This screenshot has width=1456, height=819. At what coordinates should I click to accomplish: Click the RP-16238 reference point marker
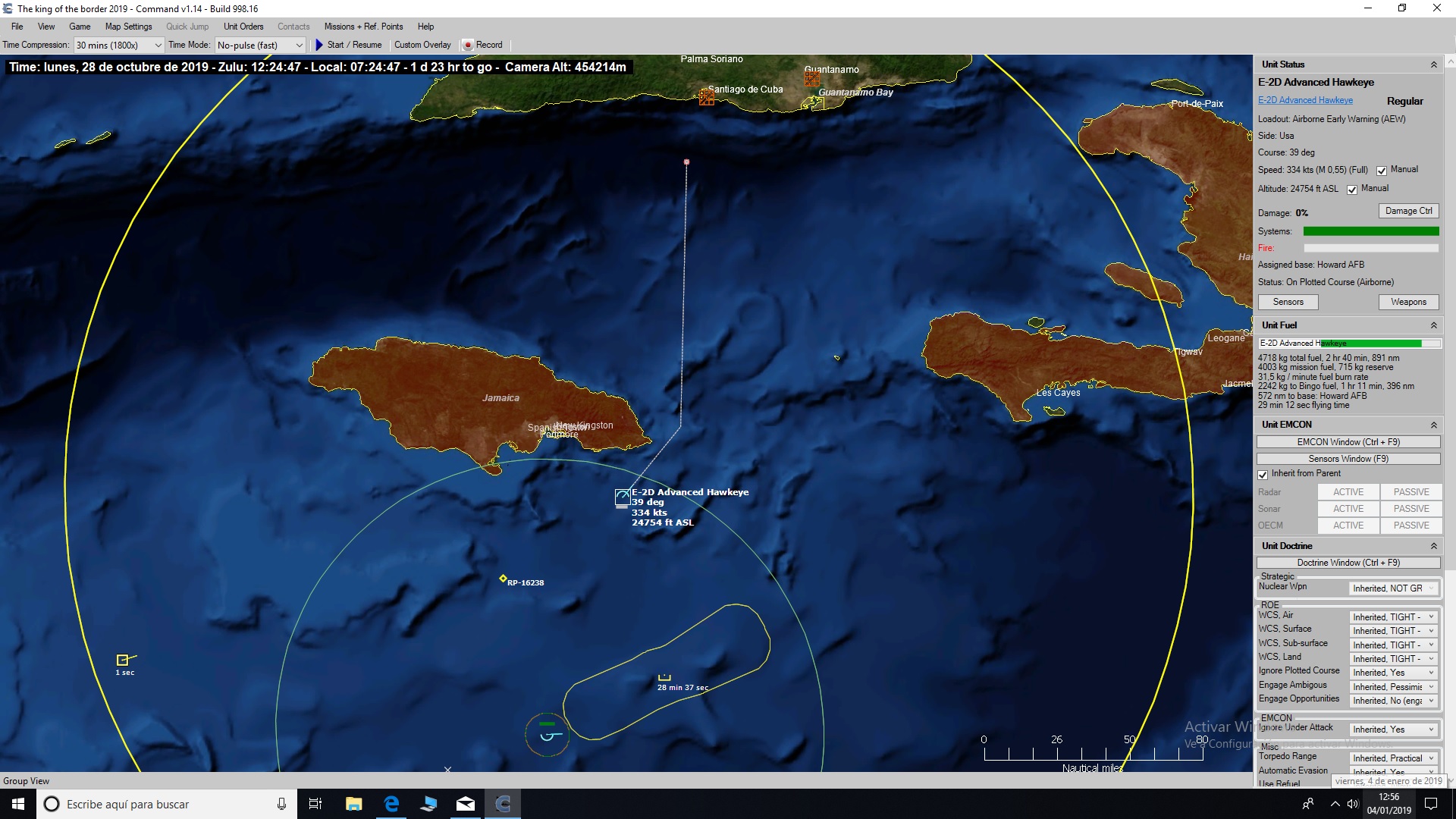pyautogui.click(x=503, y=579)
